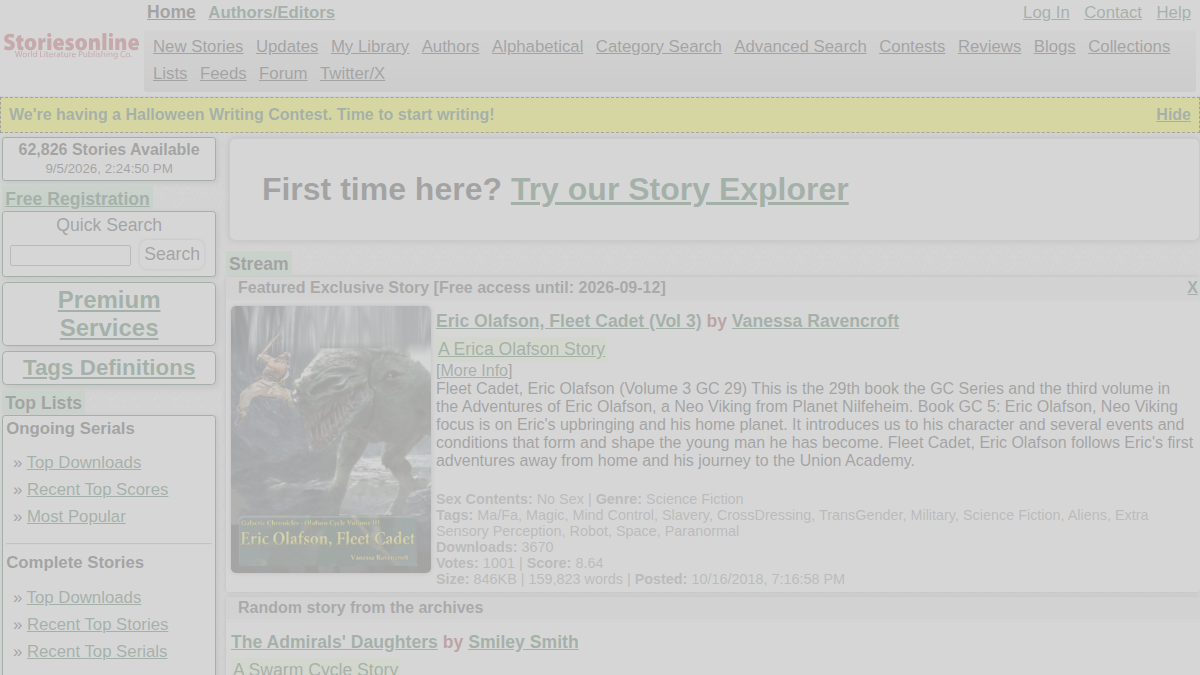This screenshot has height=675, width=1200.
Task: Open My Library
Action: coord(370,46)
